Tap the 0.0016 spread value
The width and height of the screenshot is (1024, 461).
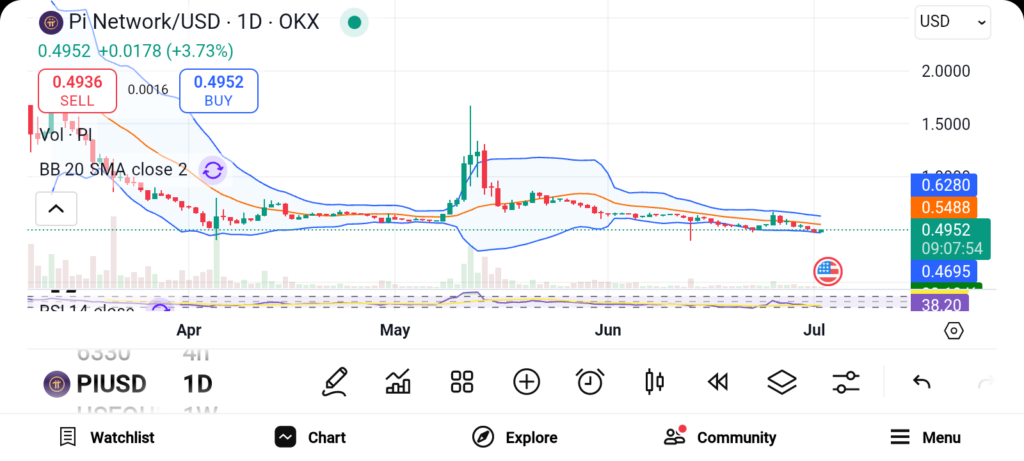coord(148,90)
